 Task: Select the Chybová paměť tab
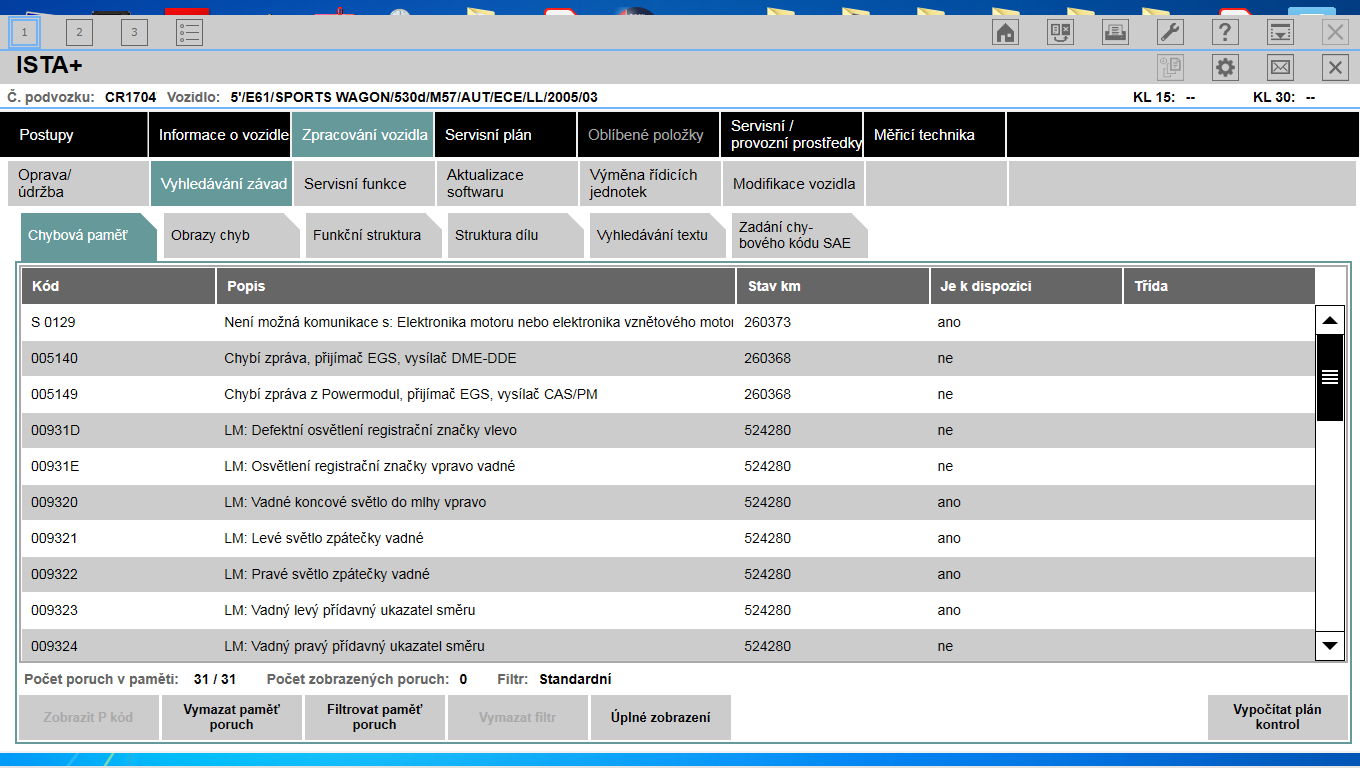[x=89, y=236]
